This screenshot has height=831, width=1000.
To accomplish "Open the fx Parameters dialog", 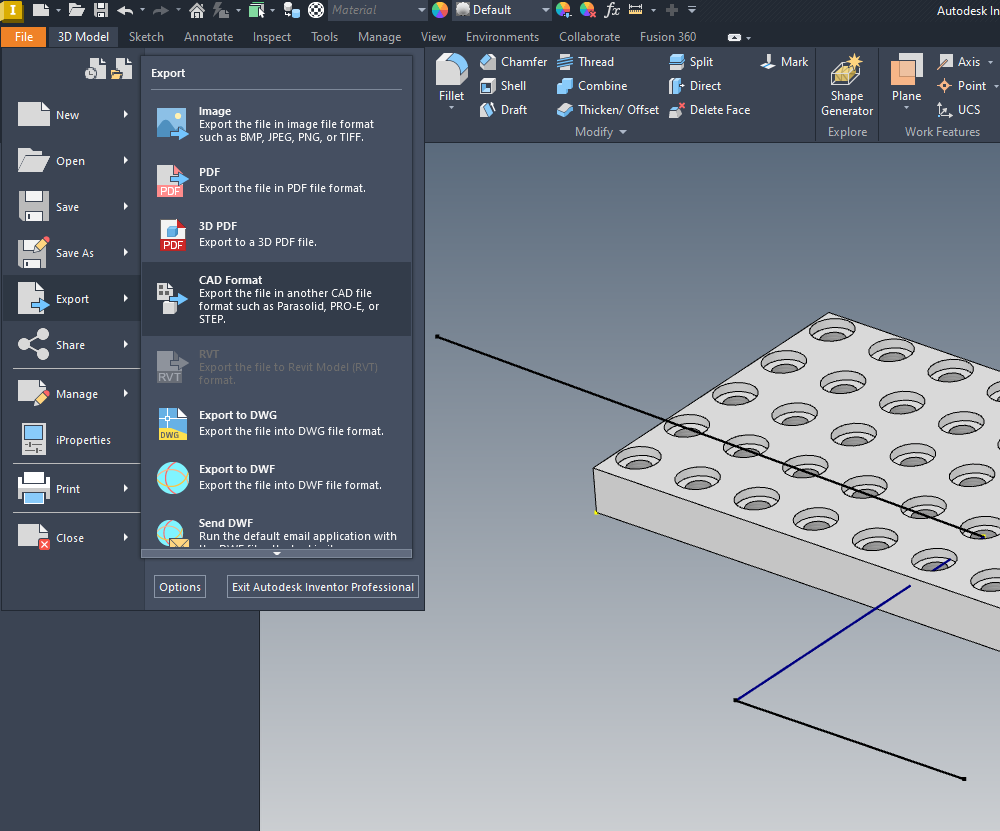I will (612, 10).
